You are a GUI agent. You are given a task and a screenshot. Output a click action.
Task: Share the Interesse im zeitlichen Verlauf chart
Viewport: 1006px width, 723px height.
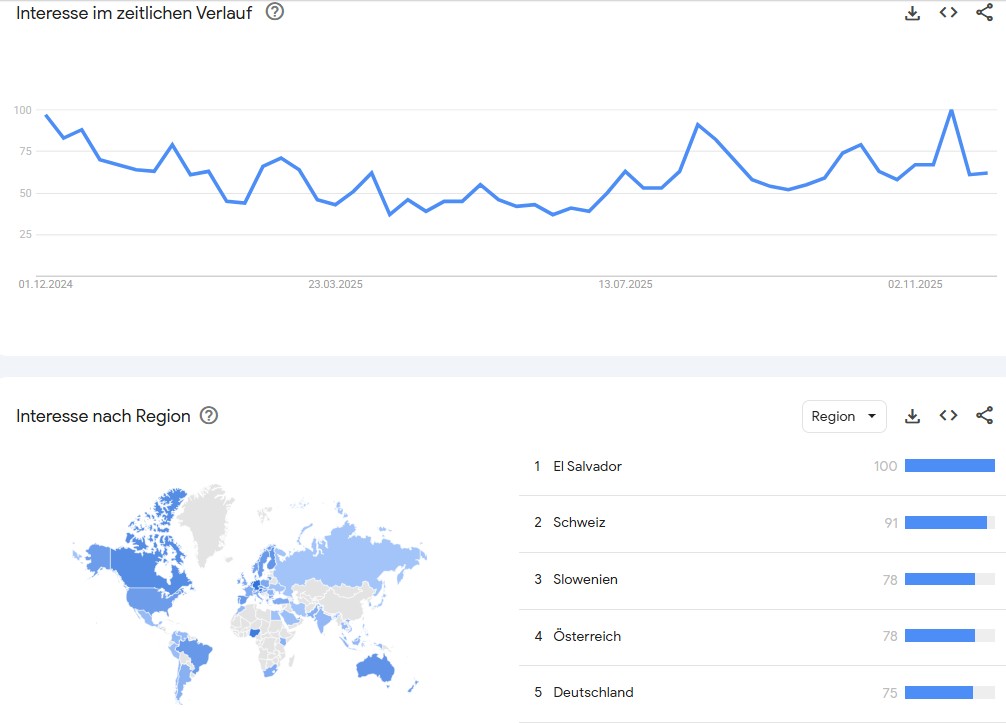tap(984, 13)
